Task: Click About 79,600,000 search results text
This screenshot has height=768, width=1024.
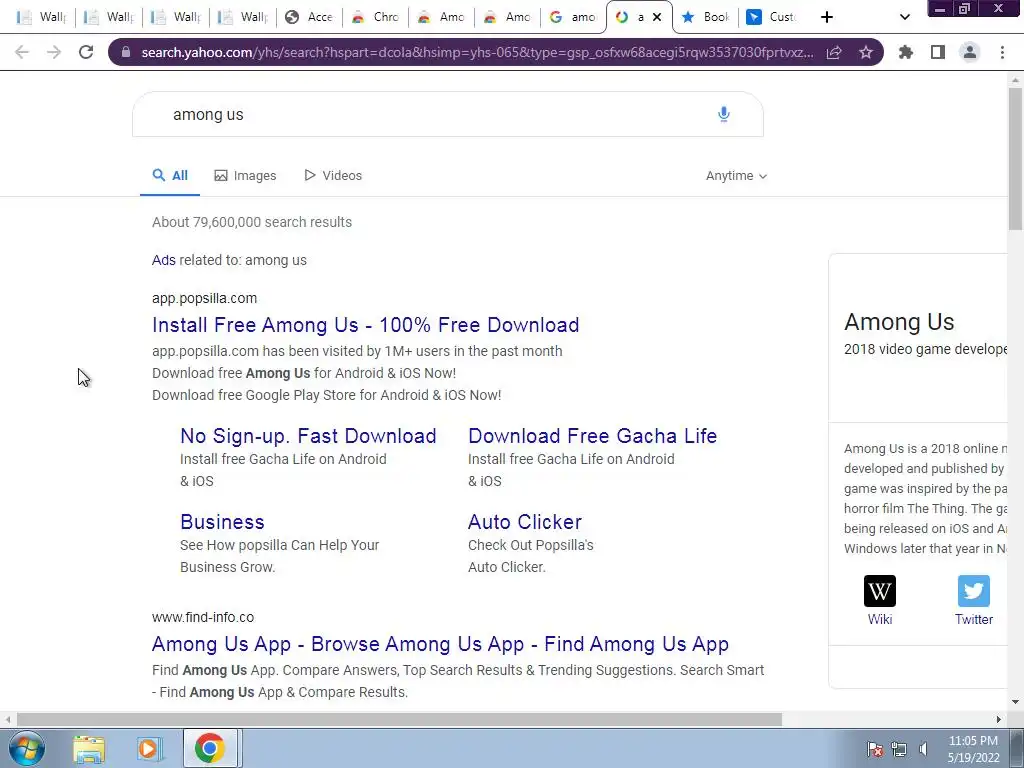Action: tap(252, 222)
